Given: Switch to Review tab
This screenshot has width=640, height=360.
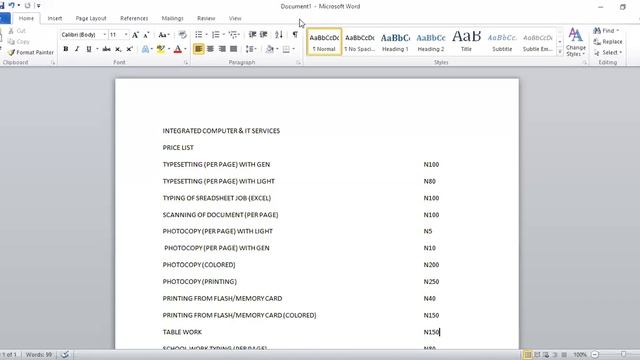Looking at the screenshot, I should (x=206, y=18).
